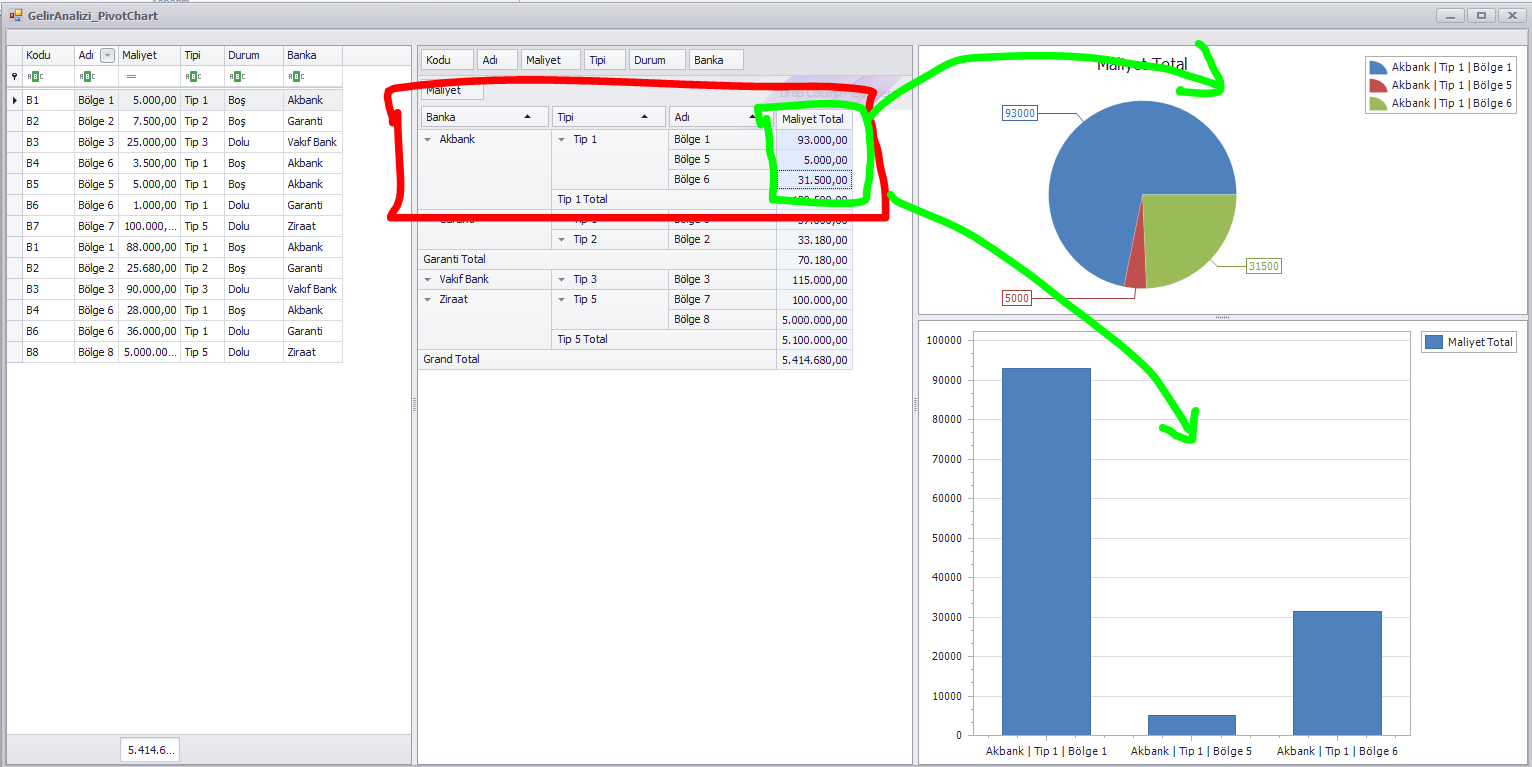Click the filter pin icon in the filter row

(x=12, y=76)
